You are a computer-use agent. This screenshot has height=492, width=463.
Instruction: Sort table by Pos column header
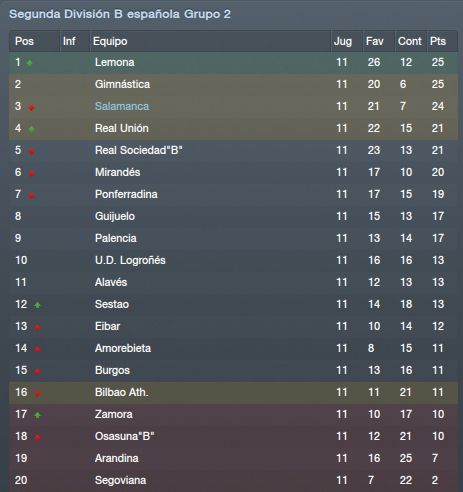(x=24, y=41)
